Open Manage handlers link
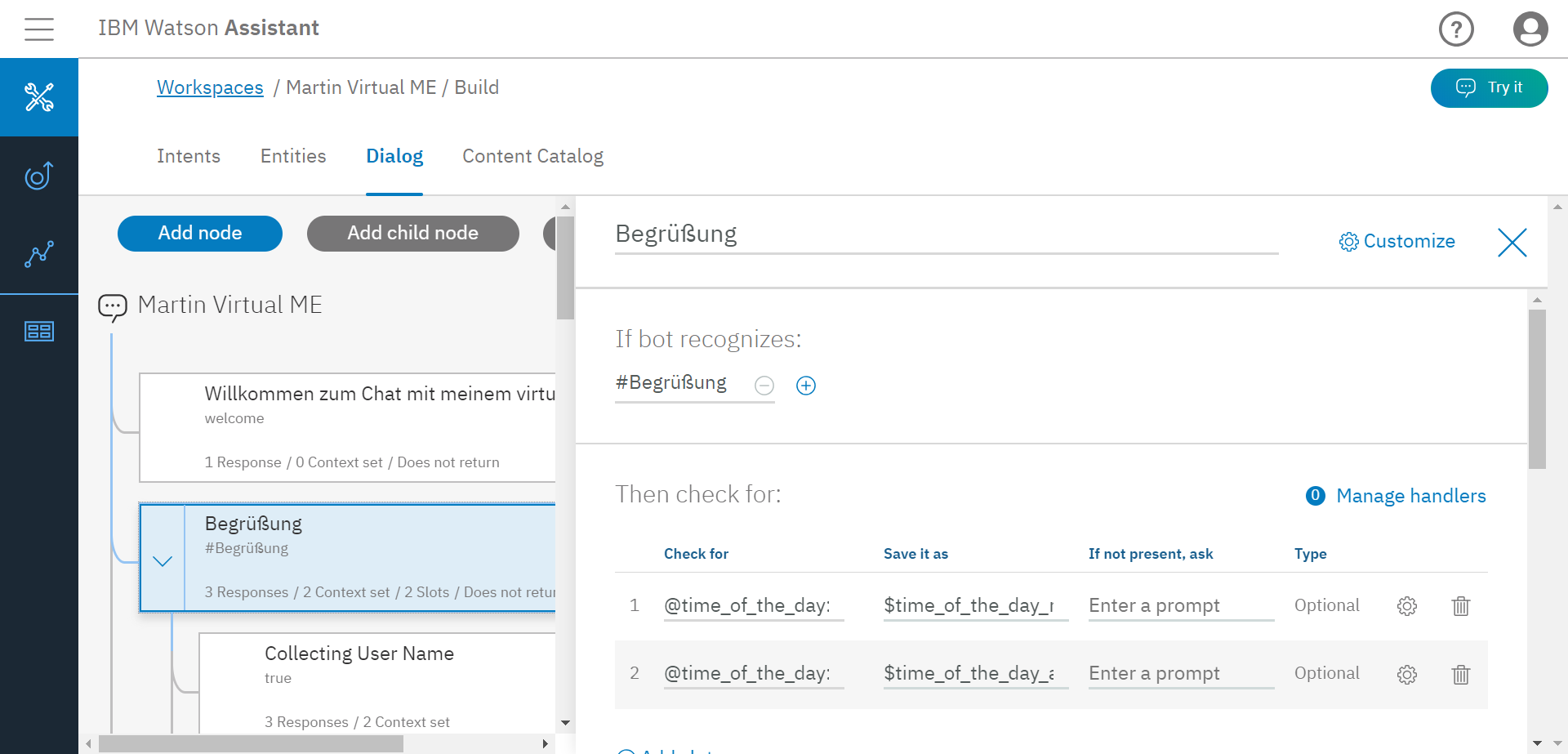This screenshot has height=754, width=1568. (1410, 496)
